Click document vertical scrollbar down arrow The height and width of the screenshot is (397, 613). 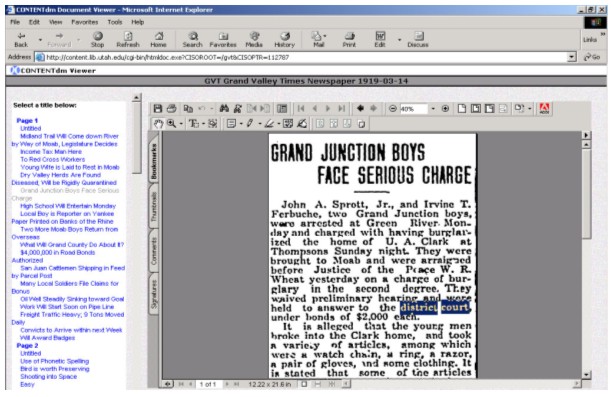click(586, 375)
